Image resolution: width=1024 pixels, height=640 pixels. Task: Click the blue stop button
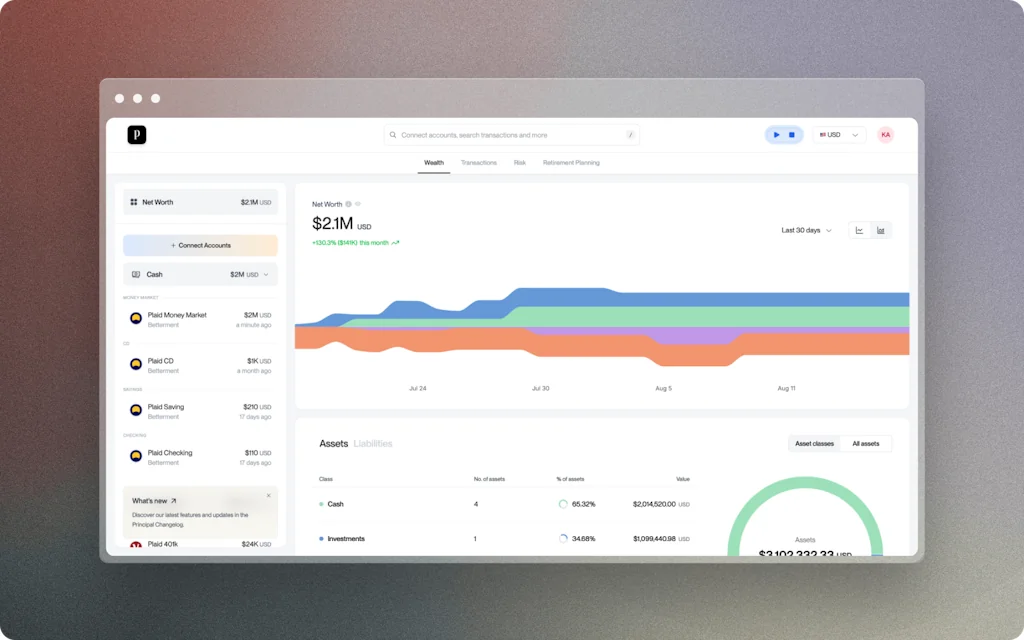pyautogui.click(x=792, y=135)
